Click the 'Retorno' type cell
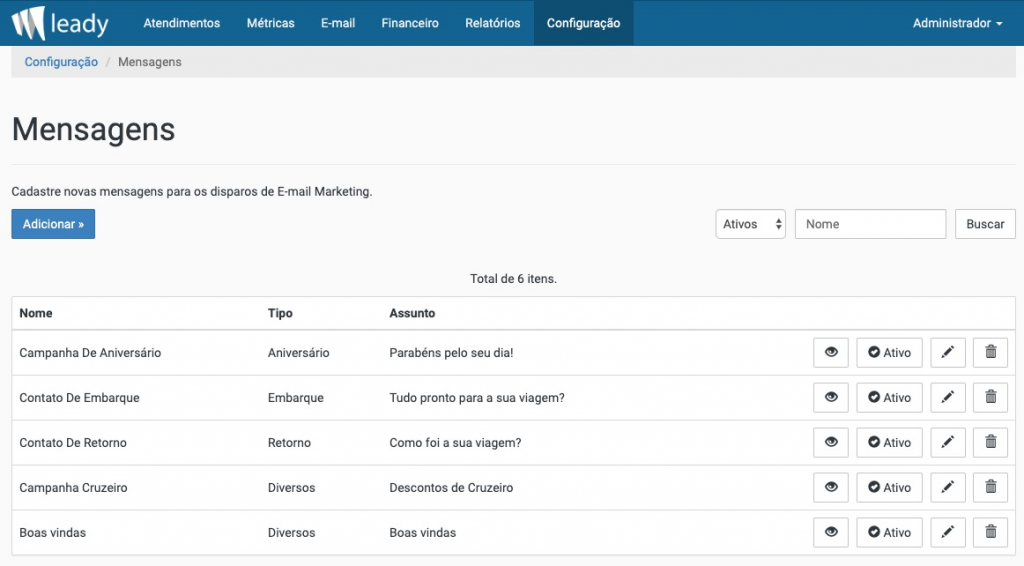Image resolution: width=1024 pixels, height=566 pixels. click(x=289, y=443)
